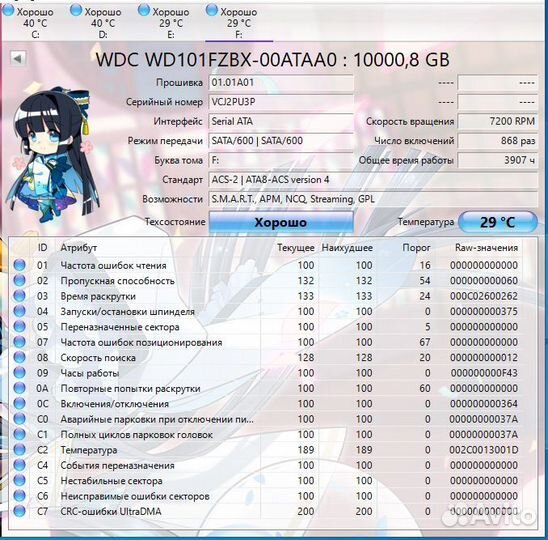The width and height of the screenshot is (548, 540).
Task: Click status icon for attribute 04
Action: click(x=20, y=311)
